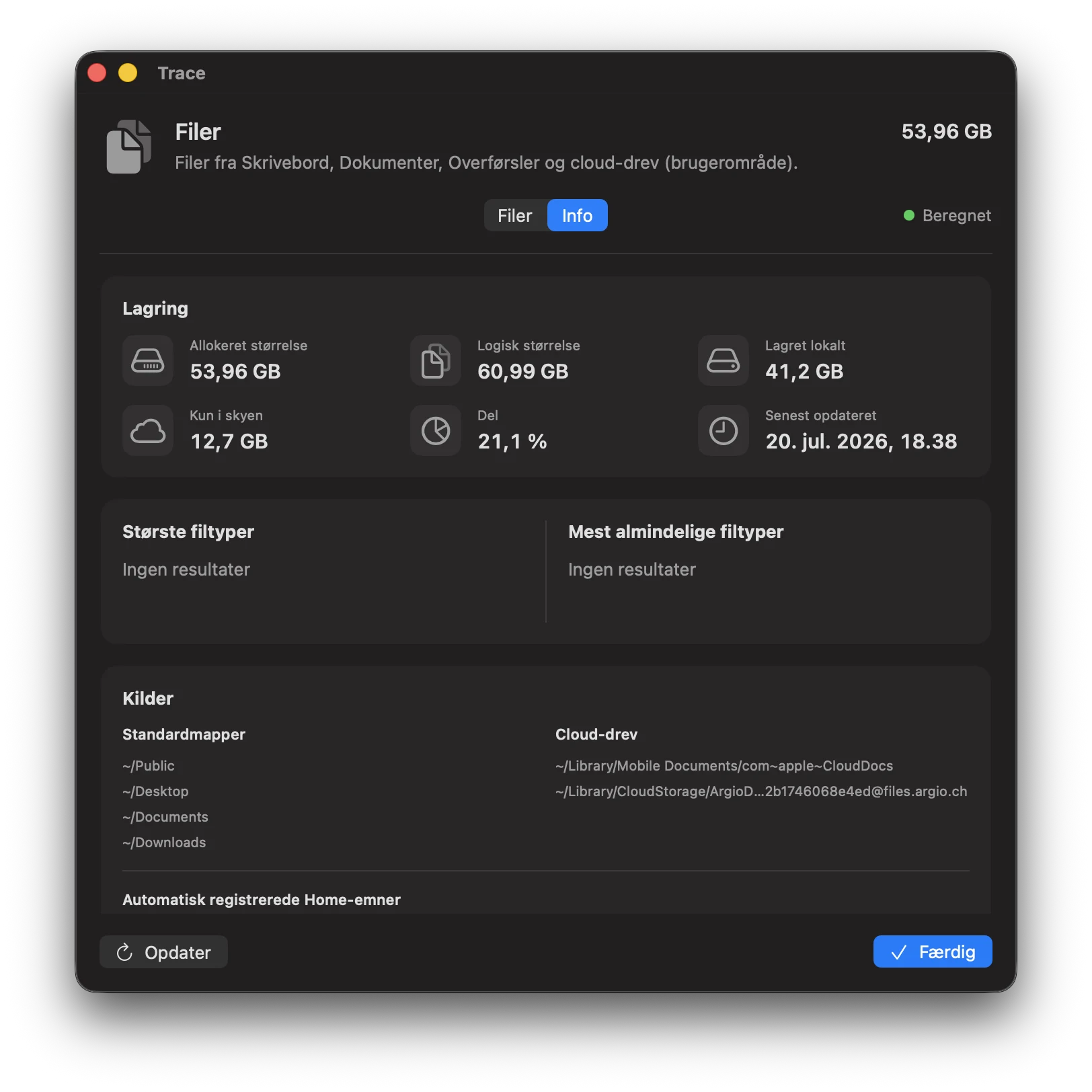Minimize the window with yellow button
The width and height of the screenshot is (1092, 1092).
[x=128, y=73]
